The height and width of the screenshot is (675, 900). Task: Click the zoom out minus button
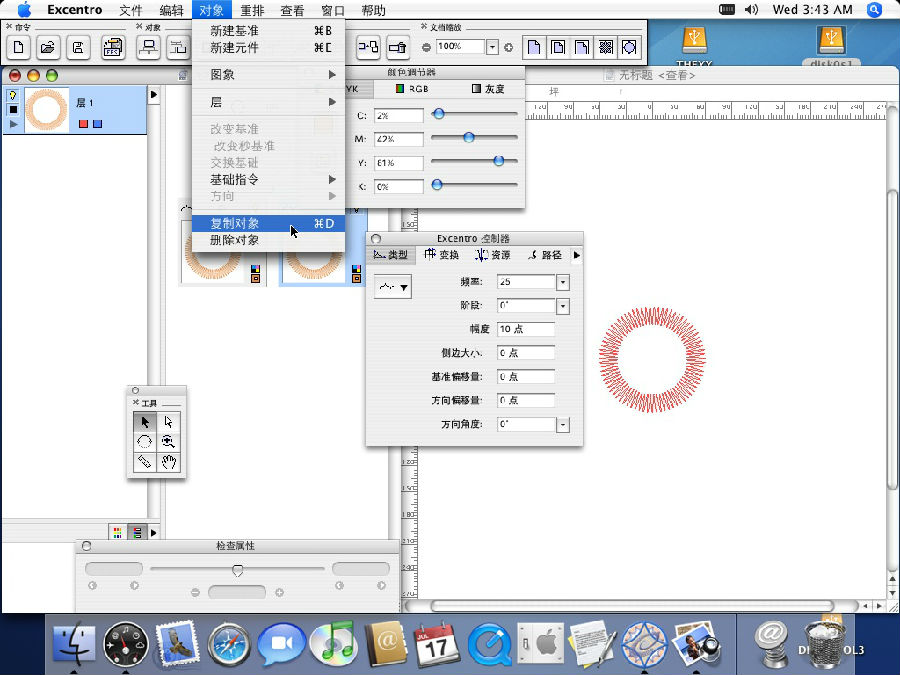427,47
